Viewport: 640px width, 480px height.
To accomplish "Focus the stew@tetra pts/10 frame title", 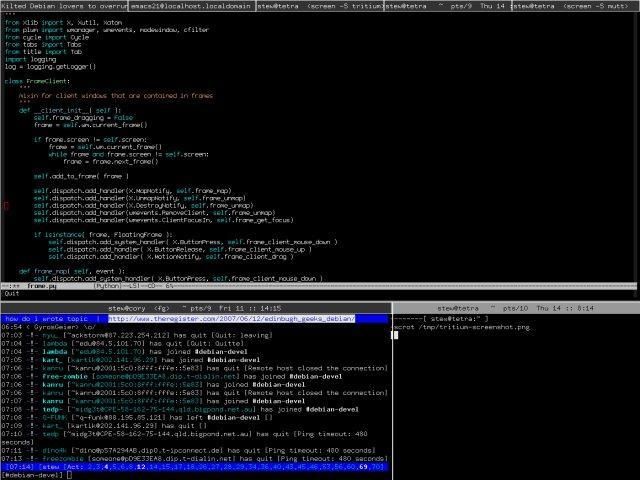I will 516,308.
